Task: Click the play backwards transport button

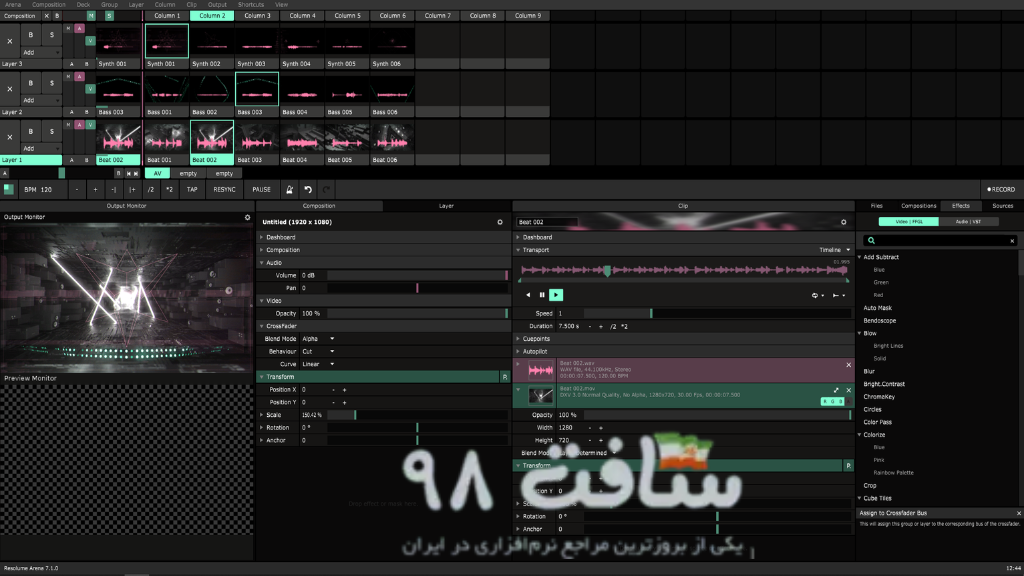Action: [x=528, y=295]
